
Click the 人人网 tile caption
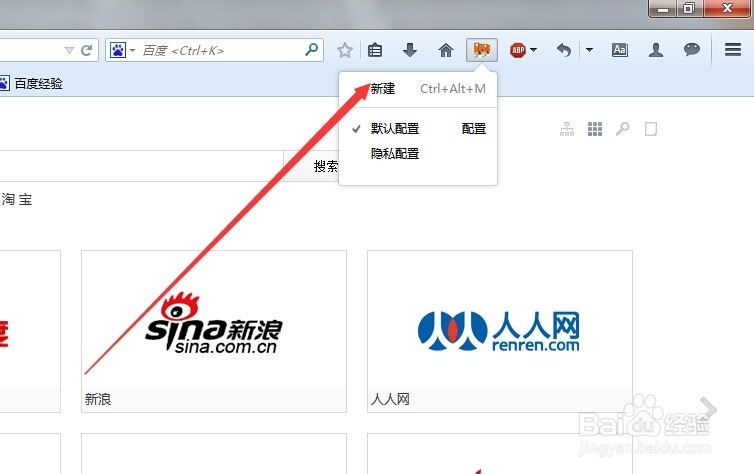[390, 399]
